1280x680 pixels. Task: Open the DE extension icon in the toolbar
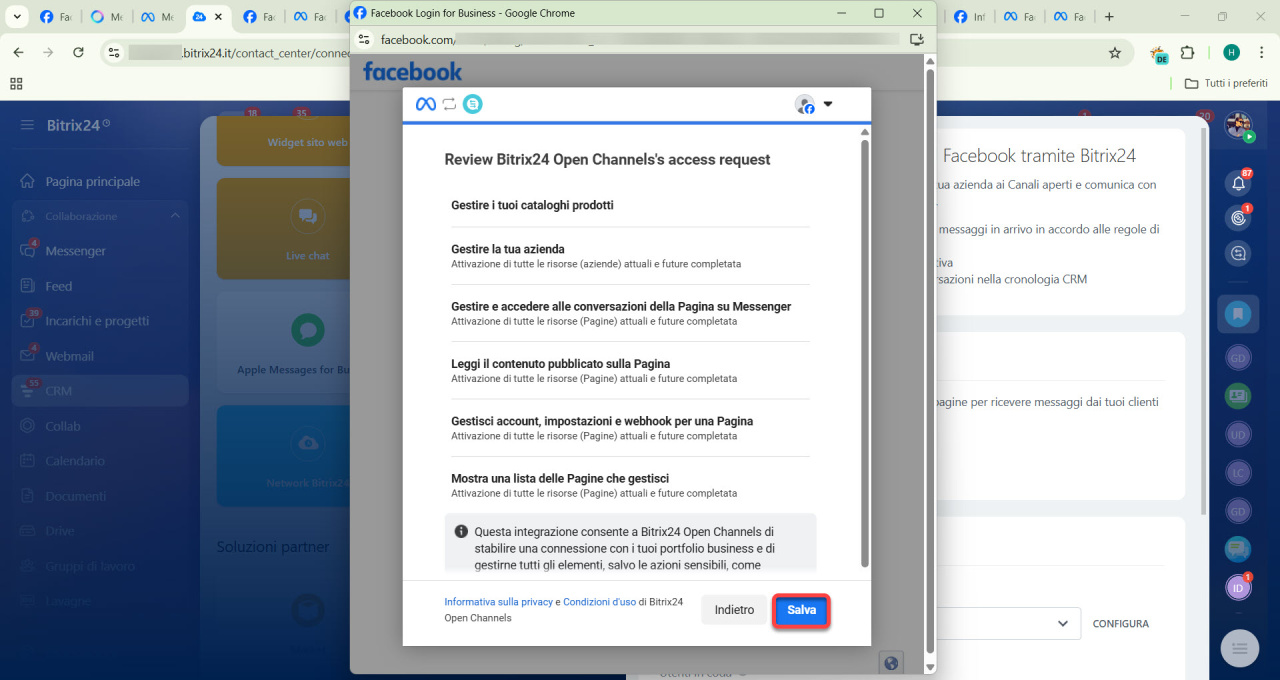click(x=1159, y=54)
